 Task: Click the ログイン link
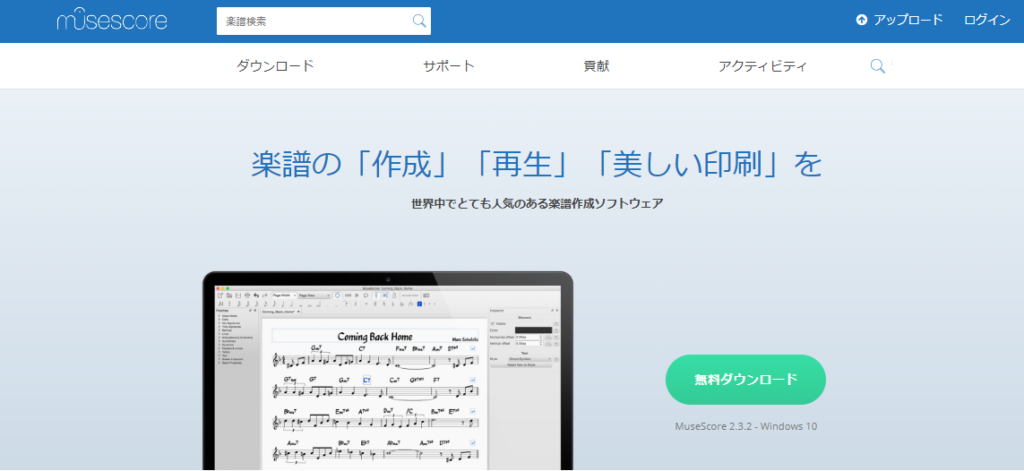pos(986,20)
